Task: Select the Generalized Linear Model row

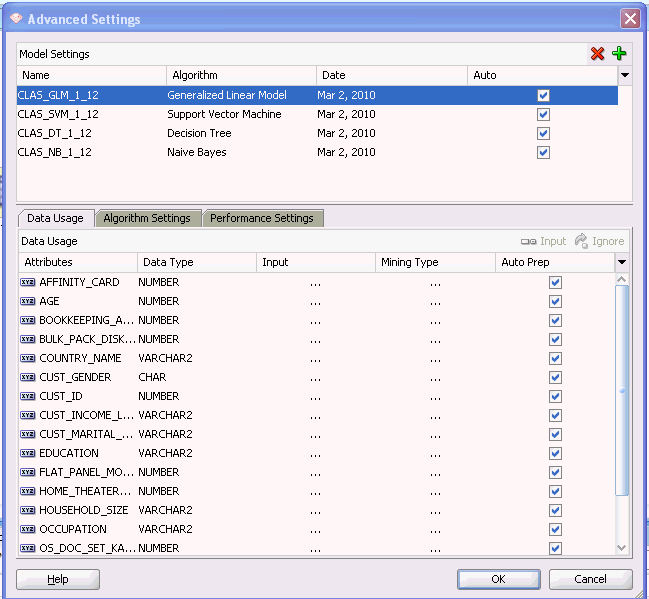Action: (317, 96)
